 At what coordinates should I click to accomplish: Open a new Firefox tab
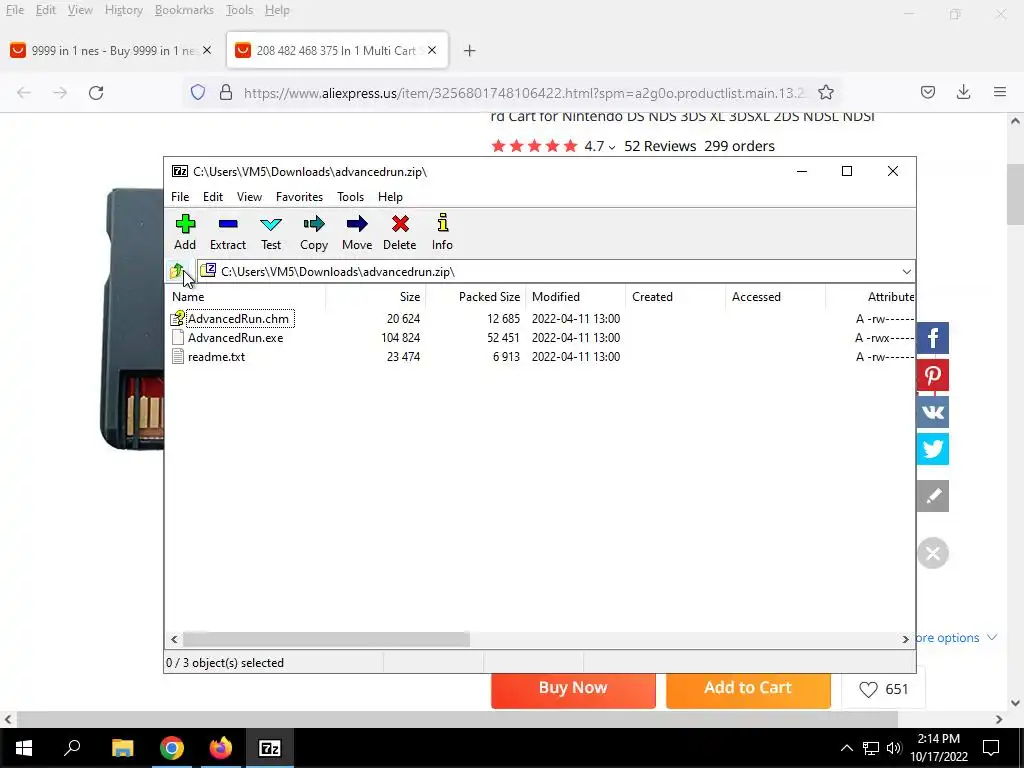click(470, 50)
